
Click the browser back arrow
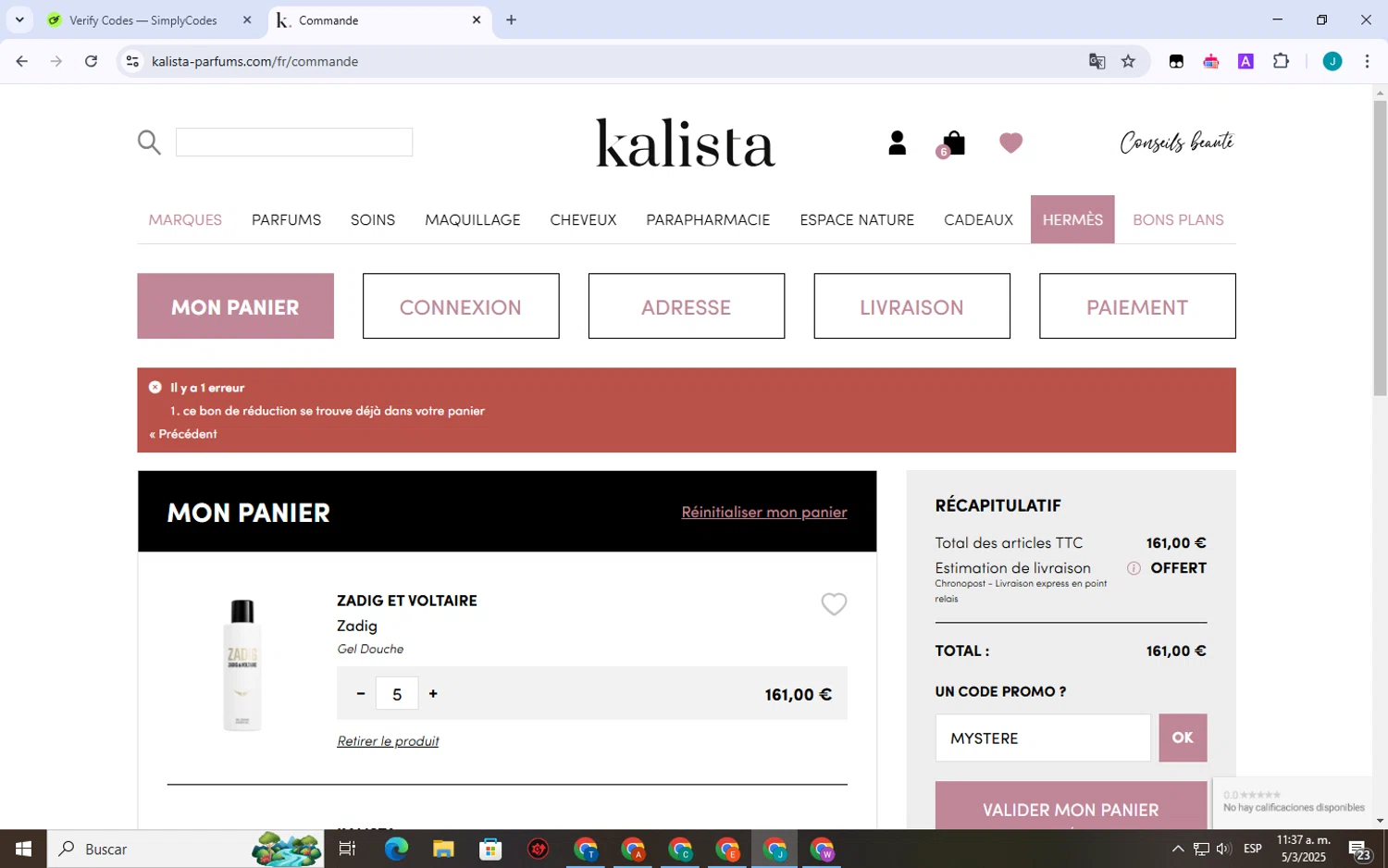point(22,61)
